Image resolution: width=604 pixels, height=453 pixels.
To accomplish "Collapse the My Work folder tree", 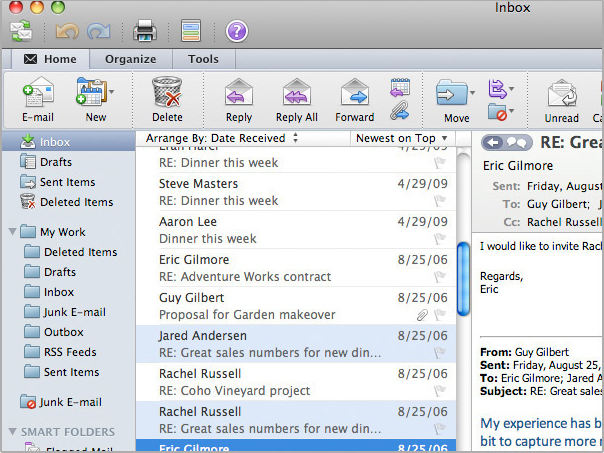I will coord(12,232).
